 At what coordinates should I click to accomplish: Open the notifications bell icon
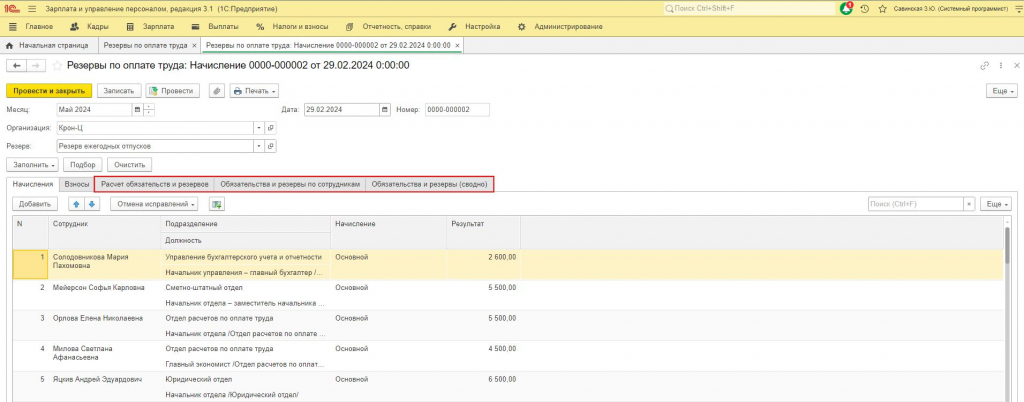coord(846,8)
